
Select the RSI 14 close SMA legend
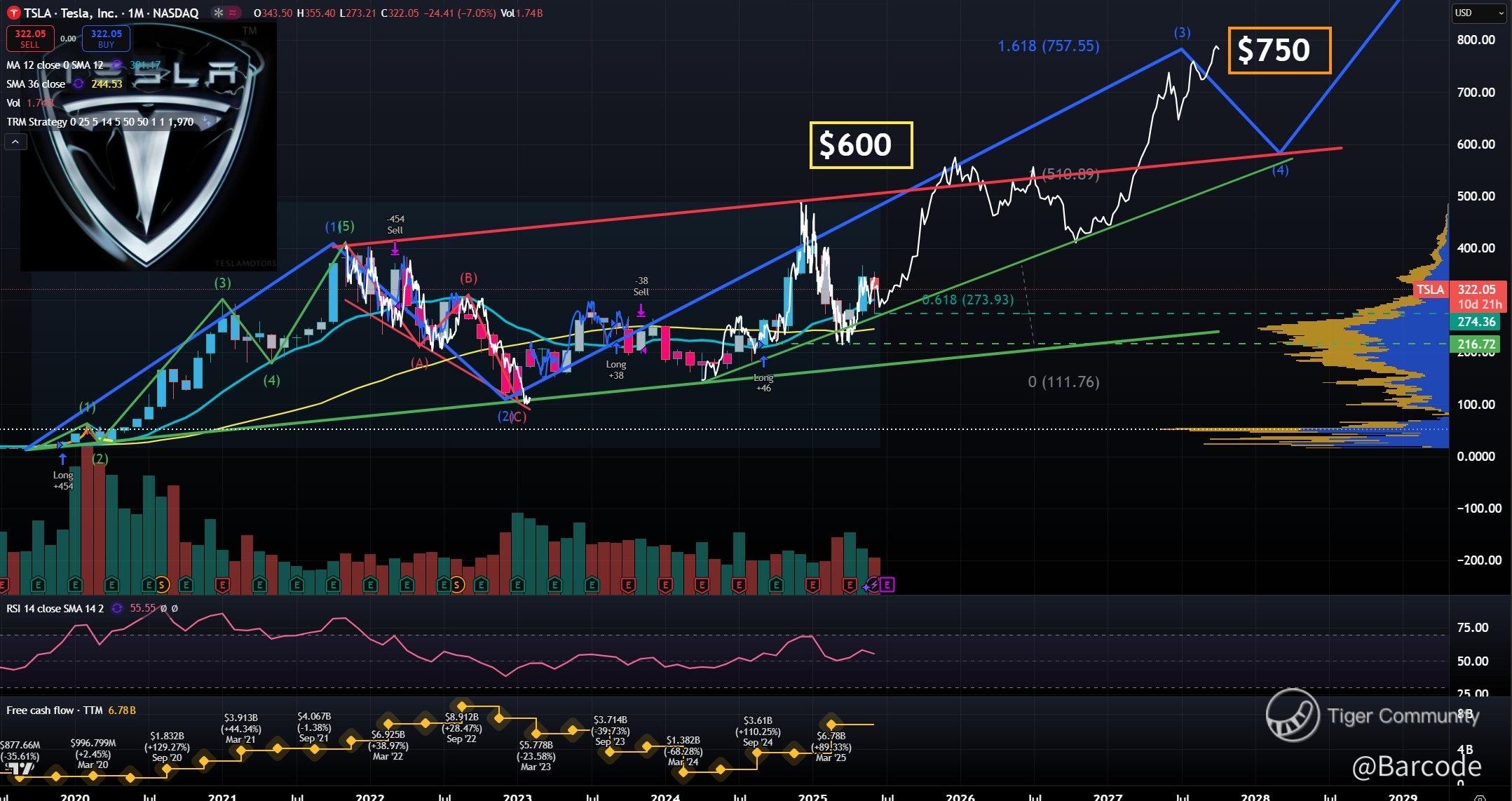[x=55, y=609]
